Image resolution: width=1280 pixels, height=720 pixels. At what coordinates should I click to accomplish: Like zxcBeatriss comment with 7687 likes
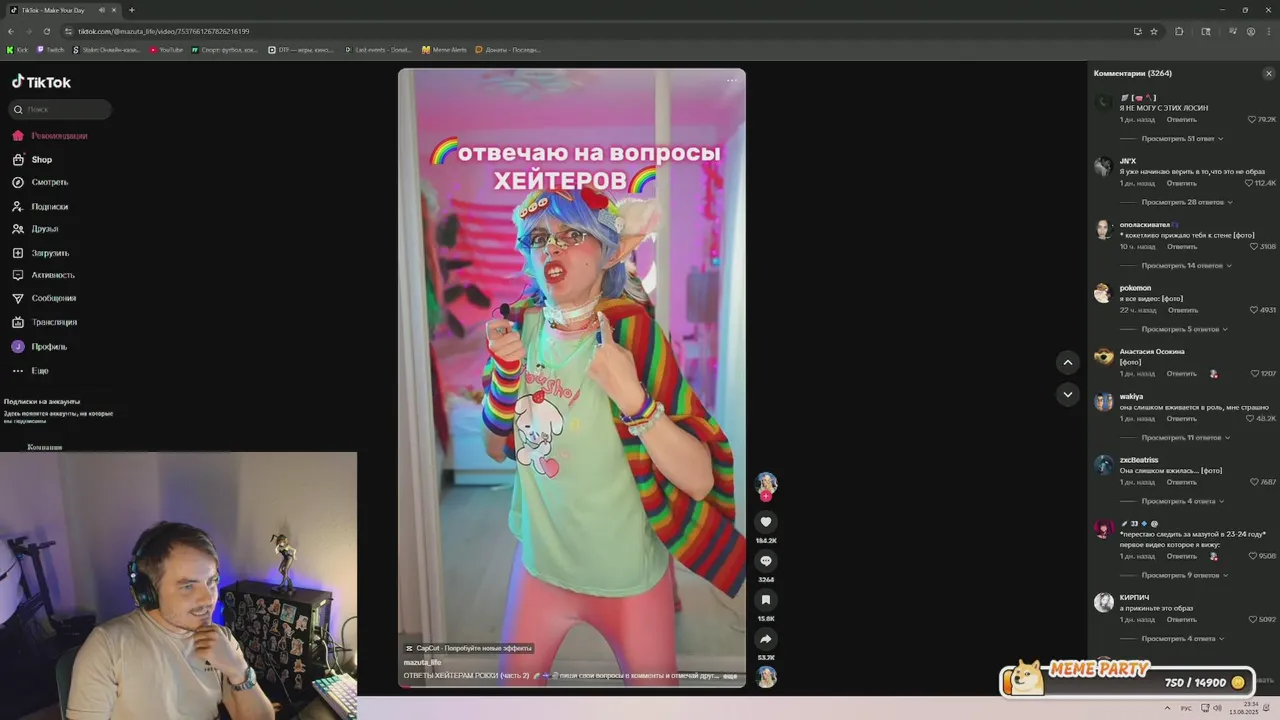point(1254,482)
